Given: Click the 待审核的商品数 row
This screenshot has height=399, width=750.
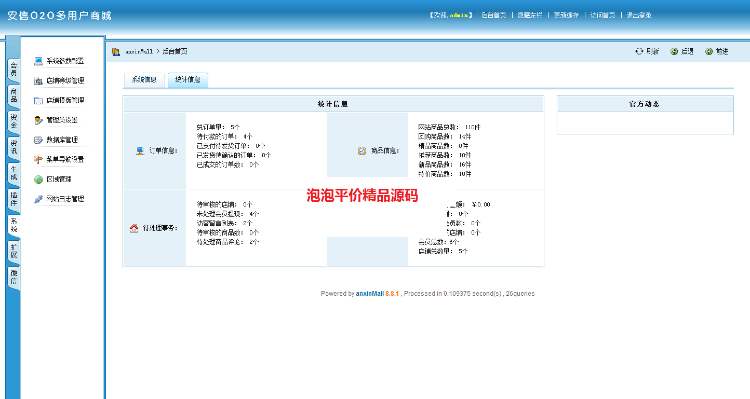Looking at the screenshot, I should (x=227, y=233).
